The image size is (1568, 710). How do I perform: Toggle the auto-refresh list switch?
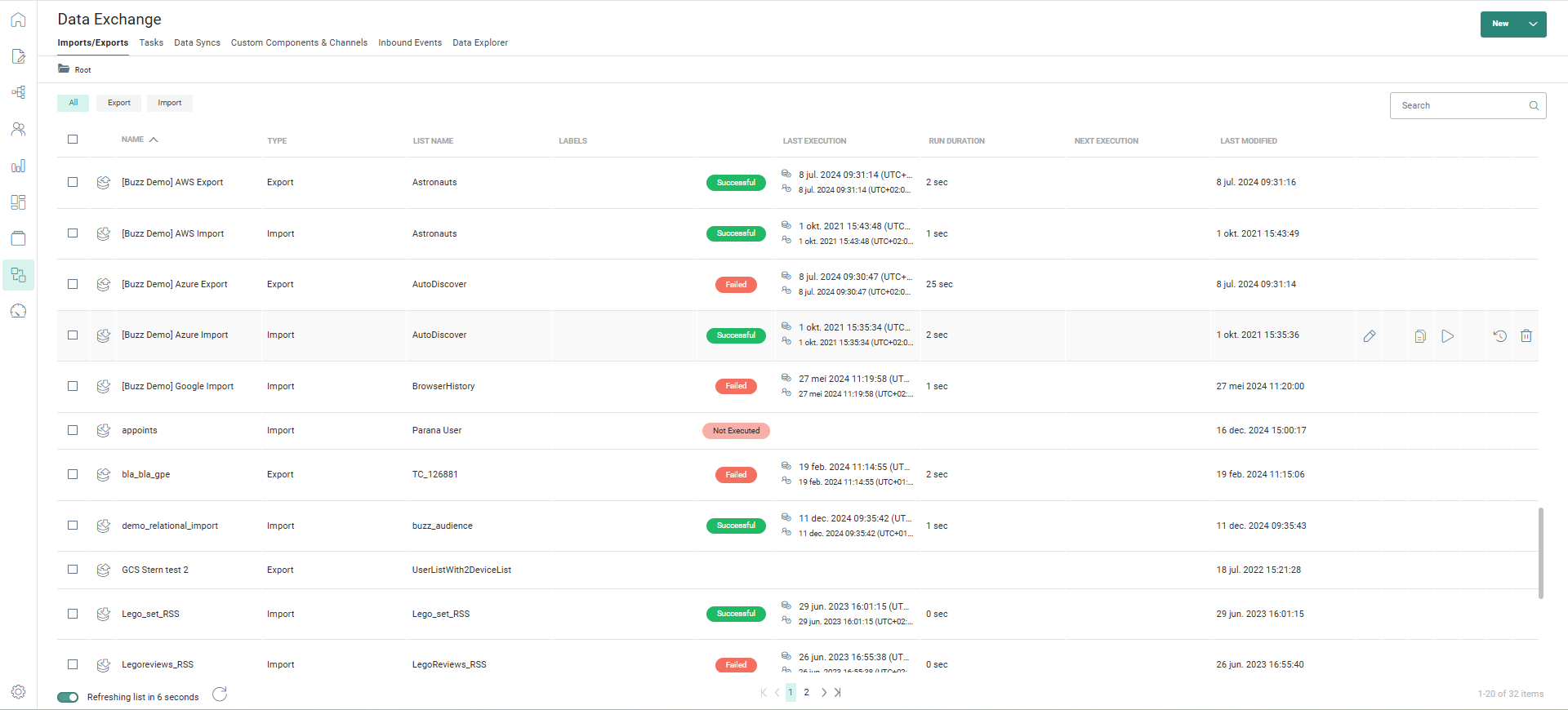(68, 697)
